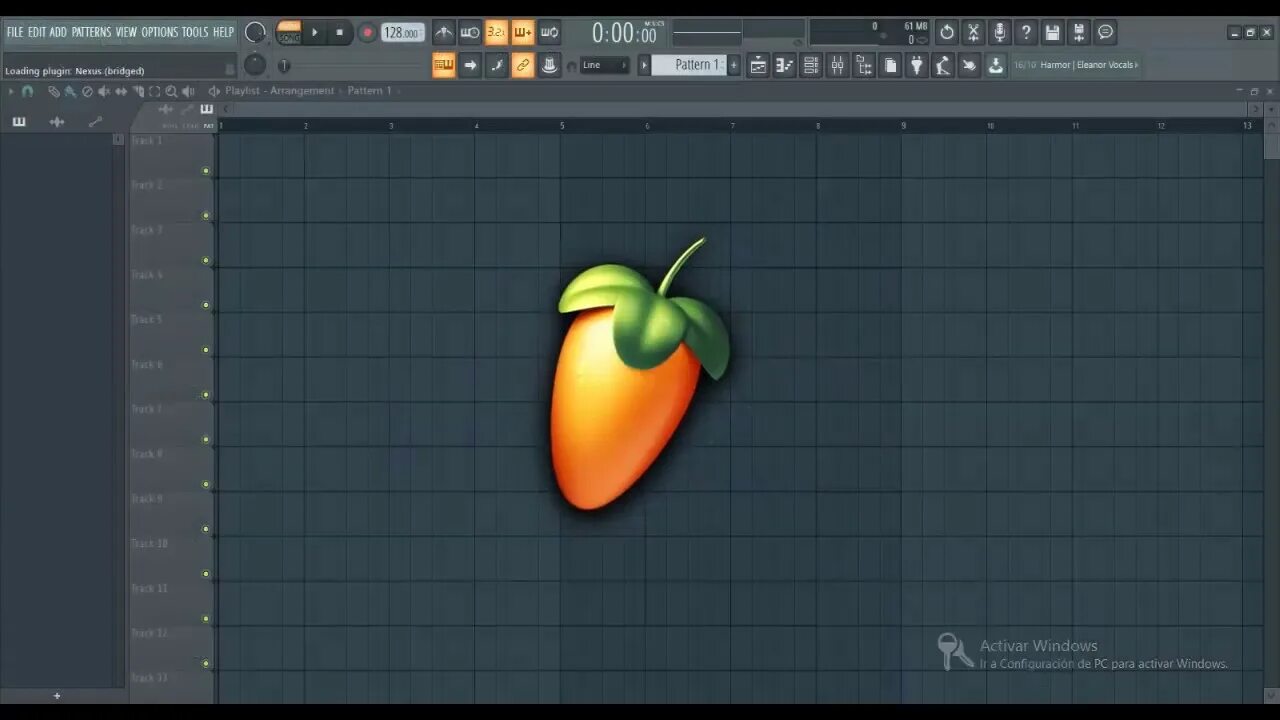
Task: Open the Playlist options menu arrow
Action: coord(11,91)
